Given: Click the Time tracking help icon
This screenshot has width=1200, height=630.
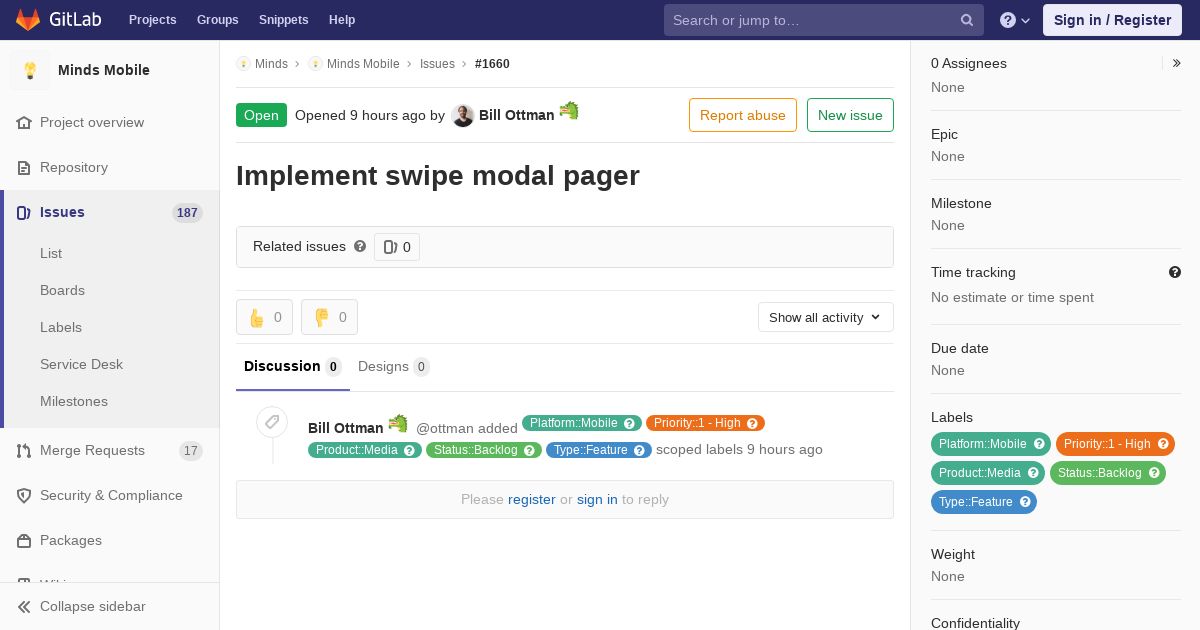Looking at the screenshot, I should pos(1175,272).
